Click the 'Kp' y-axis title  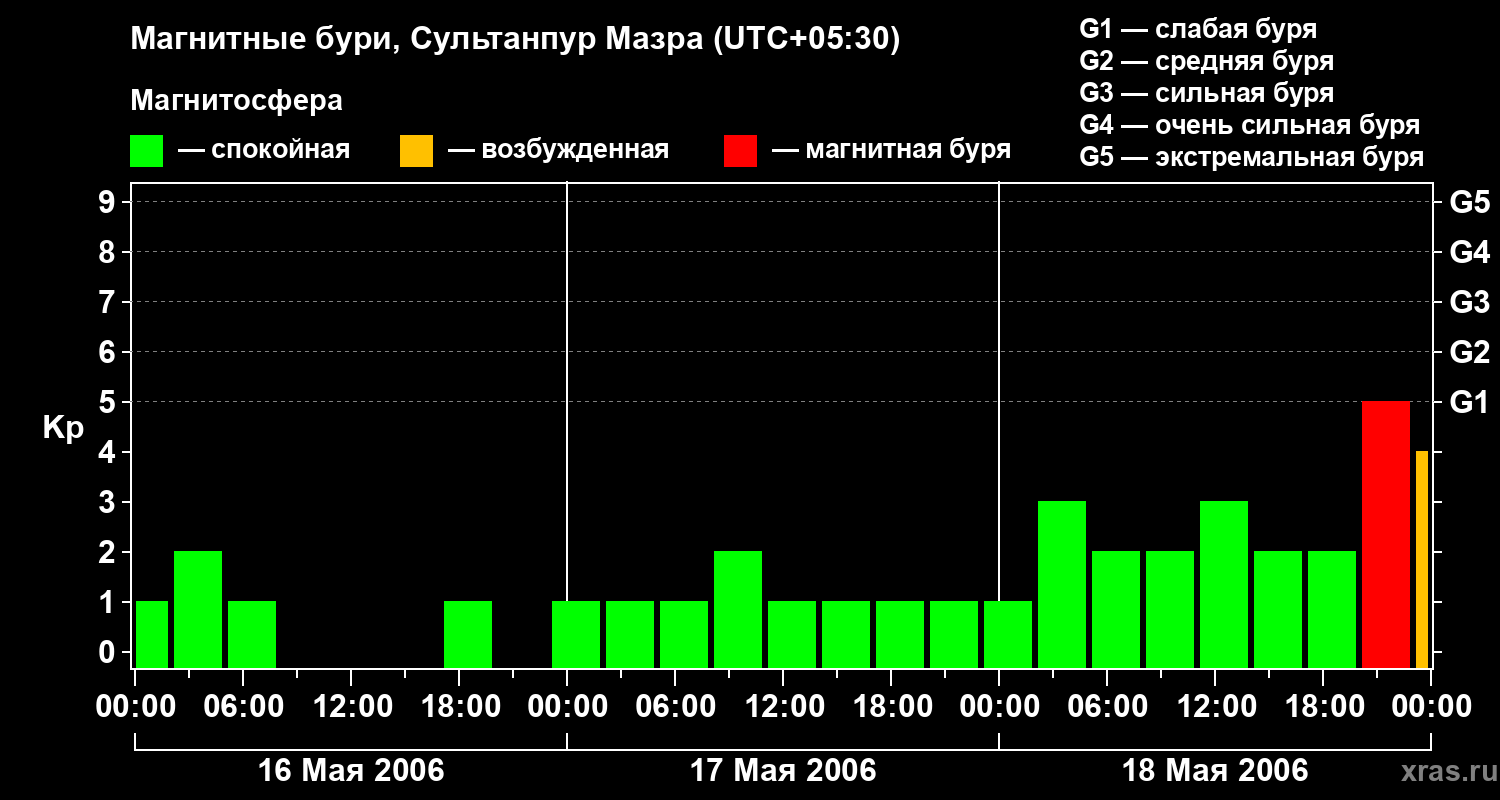tap(63, 428)
